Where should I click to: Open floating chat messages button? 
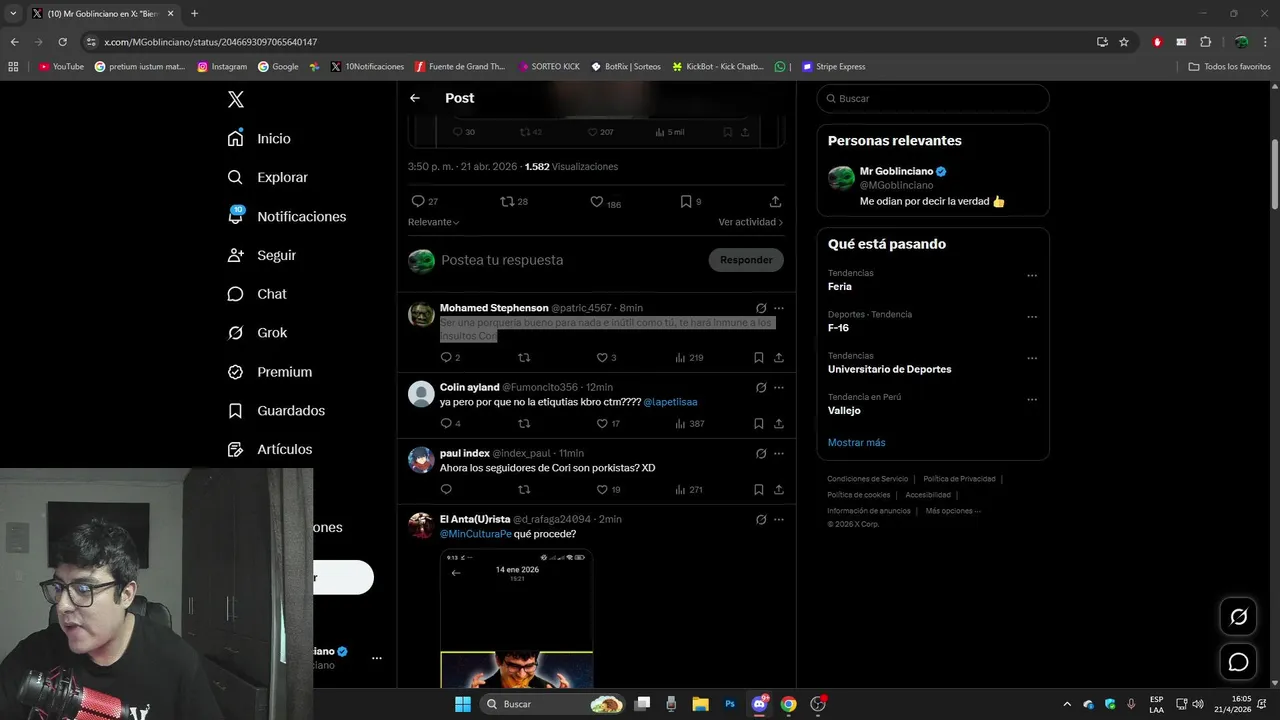tap(1238, 662)
